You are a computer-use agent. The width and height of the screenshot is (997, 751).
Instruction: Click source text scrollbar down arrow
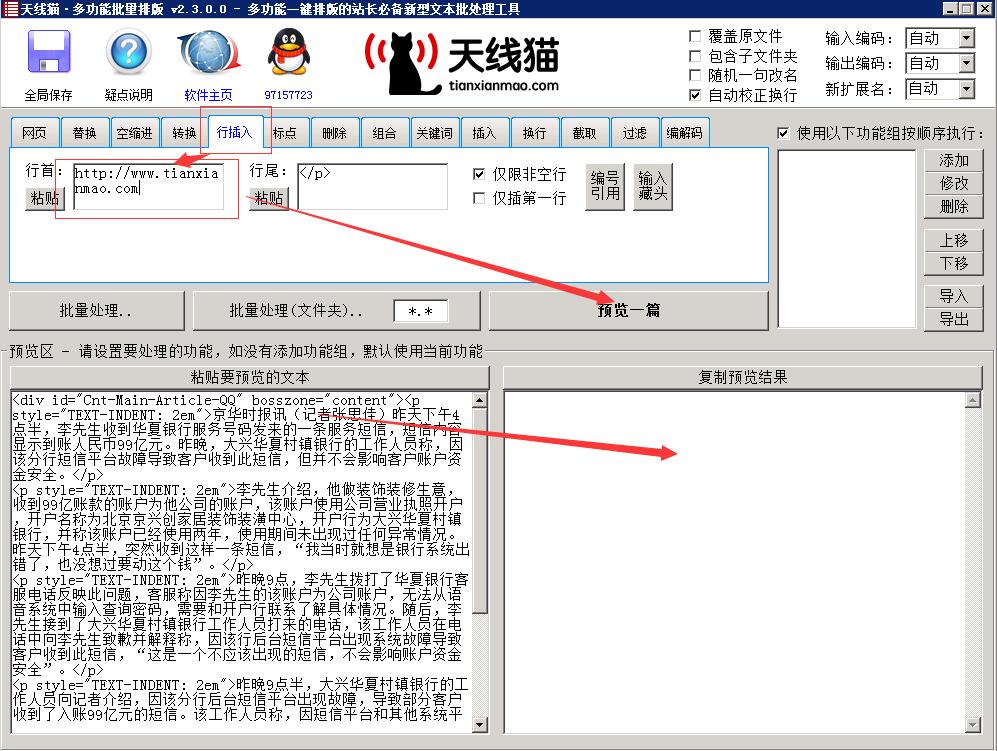coord(480,725)
